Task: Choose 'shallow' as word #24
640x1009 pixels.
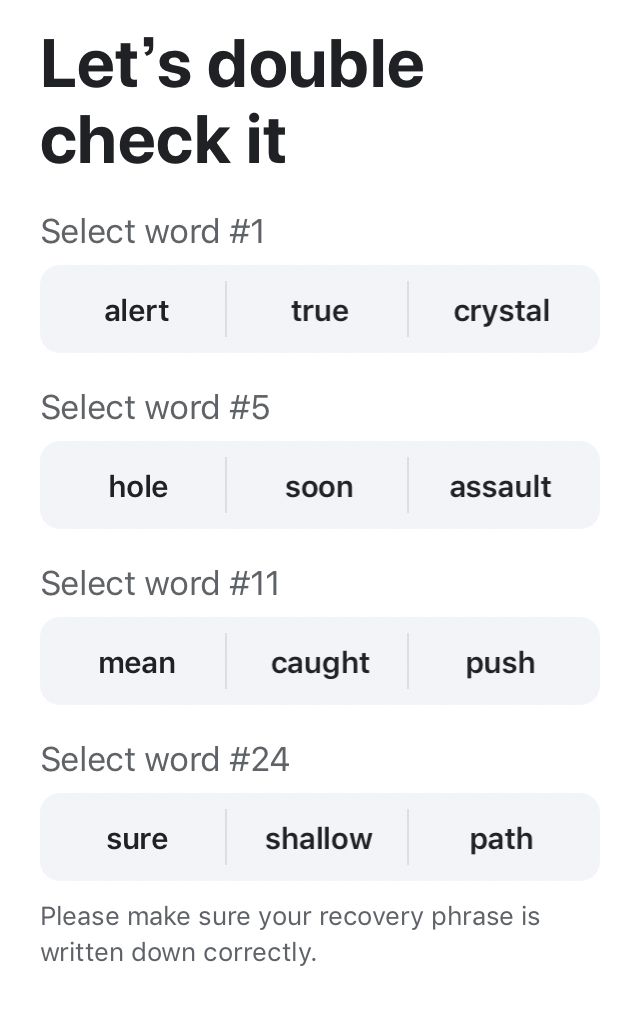Action: (319, 838)
